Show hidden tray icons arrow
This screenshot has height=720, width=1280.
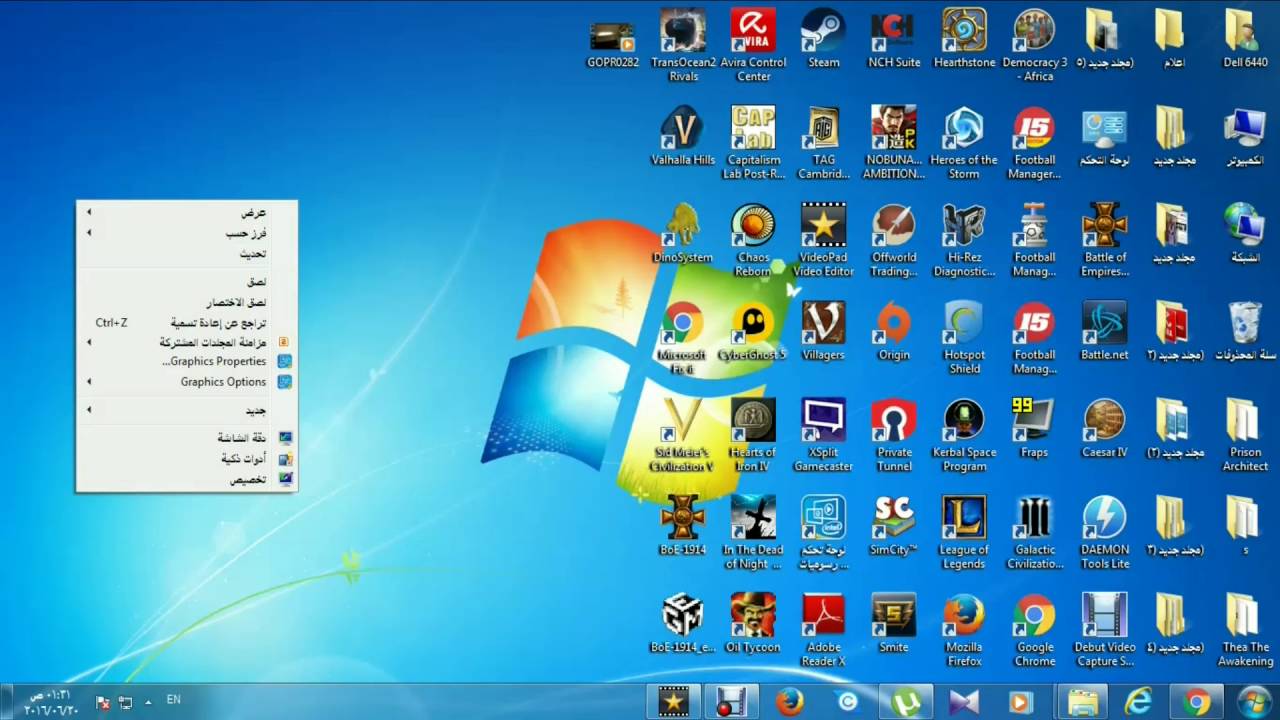[x=148, y=702]
